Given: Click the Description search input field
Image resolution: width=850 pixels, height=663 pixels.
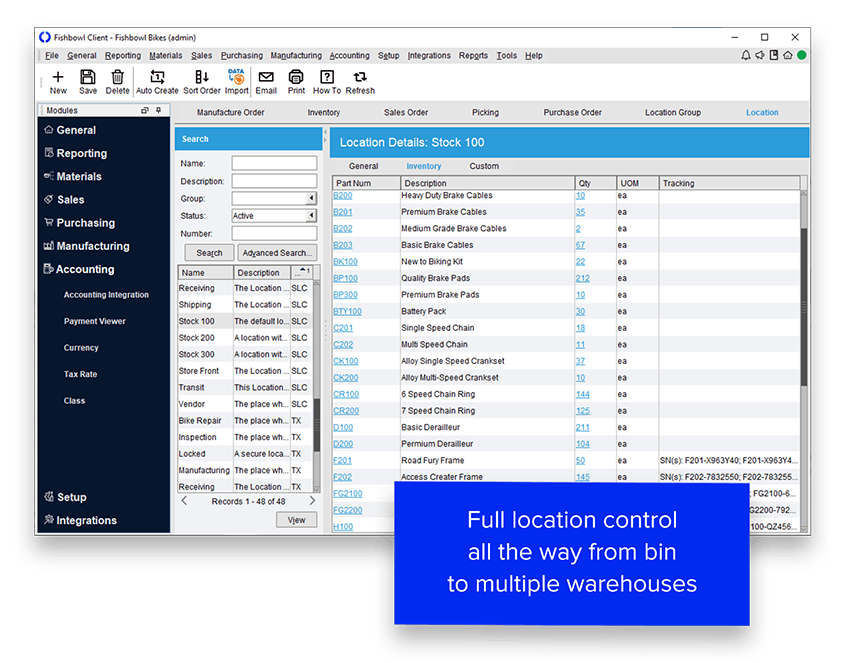Looking at the screenshot, I should [x=274, y=181].
